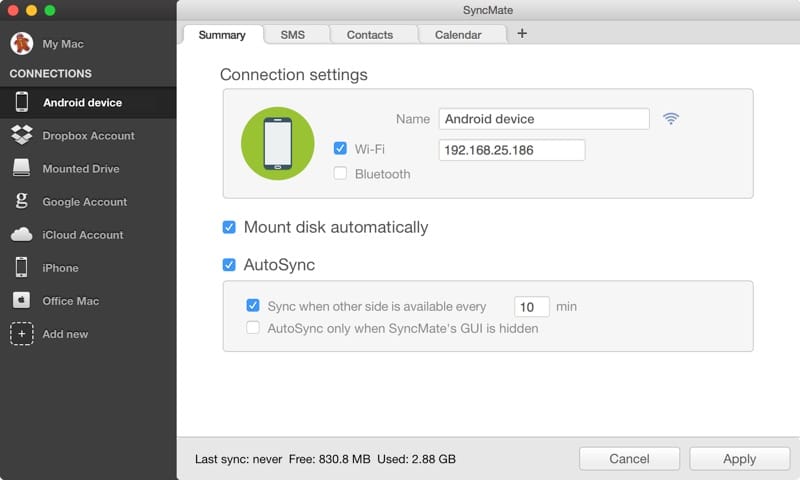
Task: Click the Connection settings heading
Action: [293, 74]
